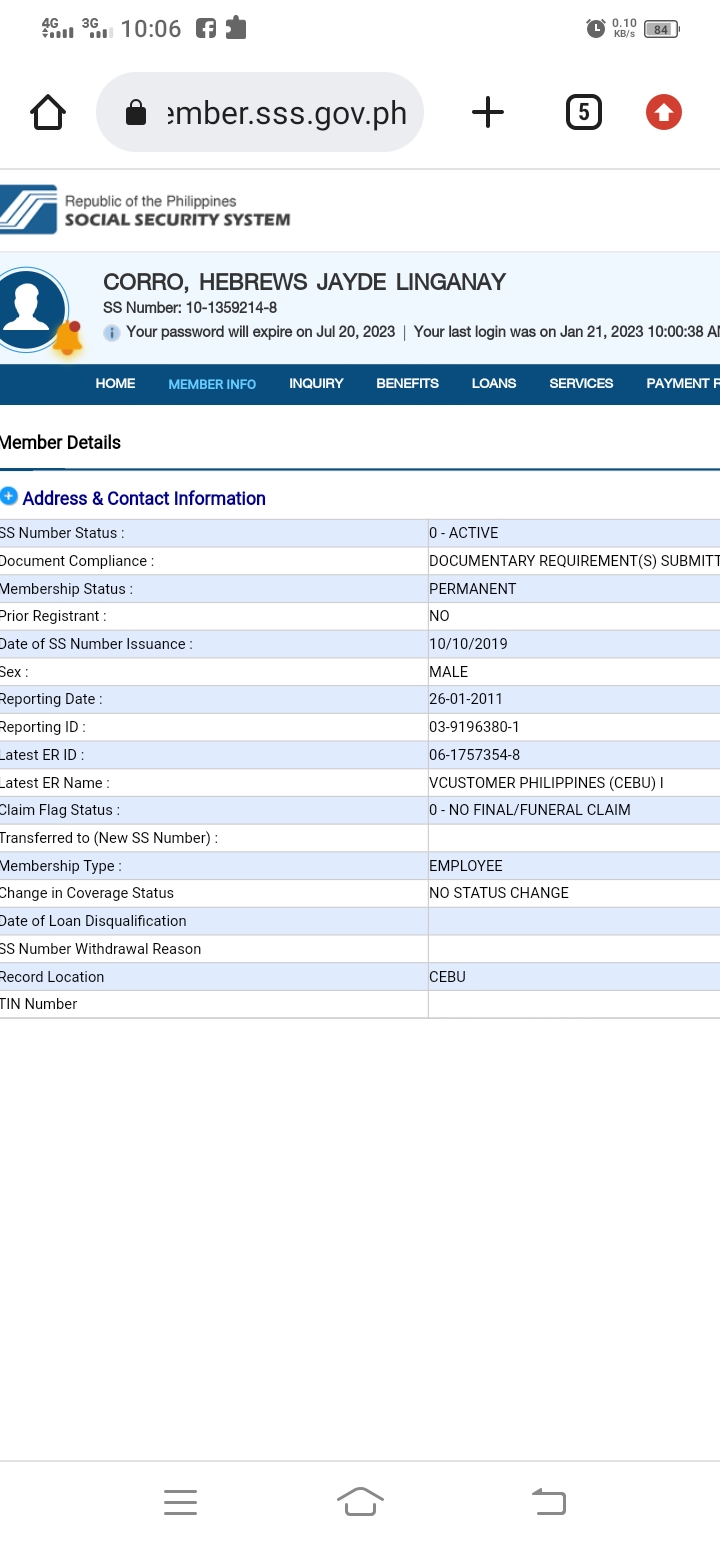720x1544 pixels.
Task: Click the Address & Contact Information heading
Action: [144, 498]
